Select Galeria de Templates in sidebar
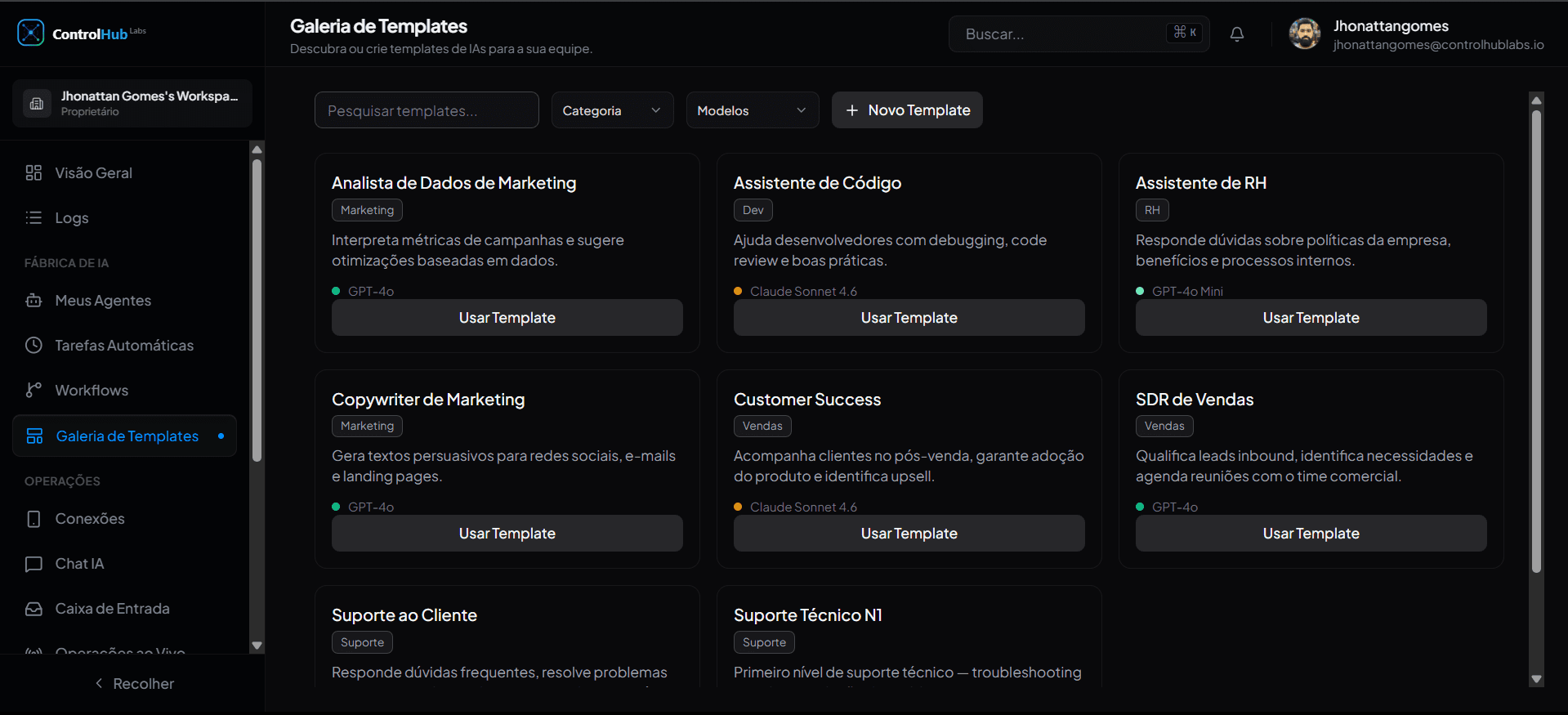1568x715 pixels. 125,436
